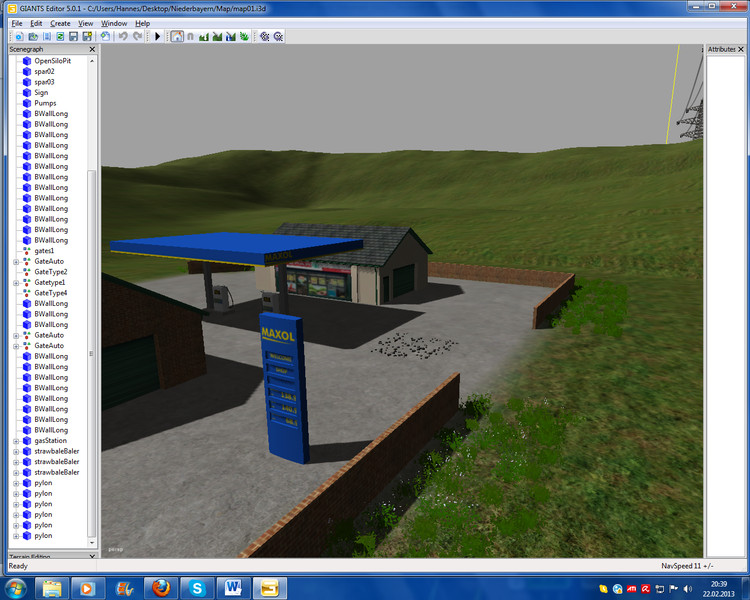Screen dimensions: 750x600
Task: Select the GateType4 node
Action: [51, 293]
